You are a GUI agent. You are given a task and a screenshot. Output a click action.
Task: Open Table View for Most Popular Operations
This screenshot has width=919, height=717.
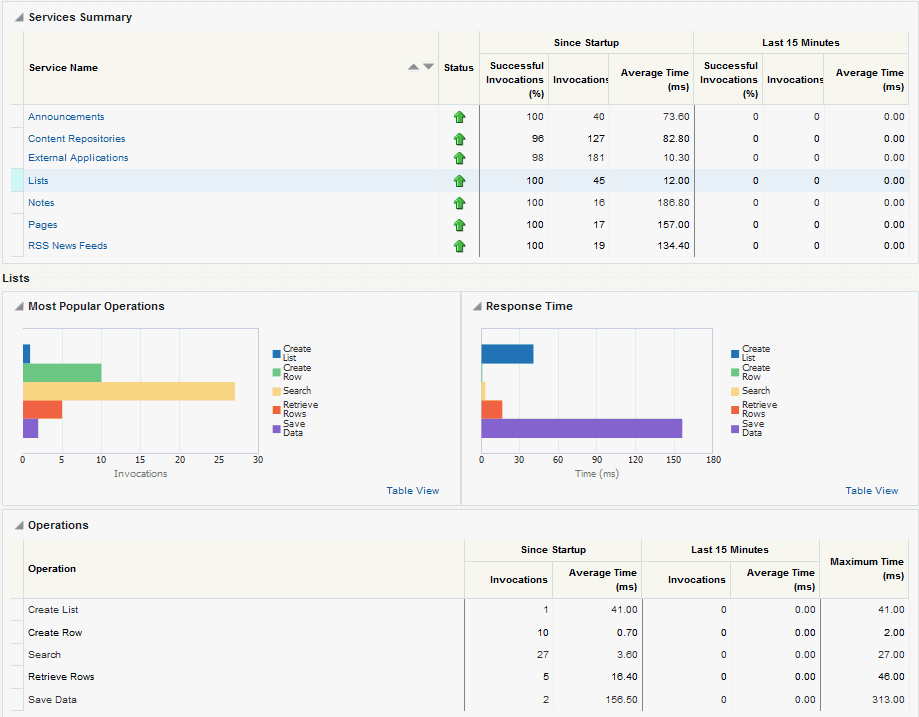tap(412, 491)
